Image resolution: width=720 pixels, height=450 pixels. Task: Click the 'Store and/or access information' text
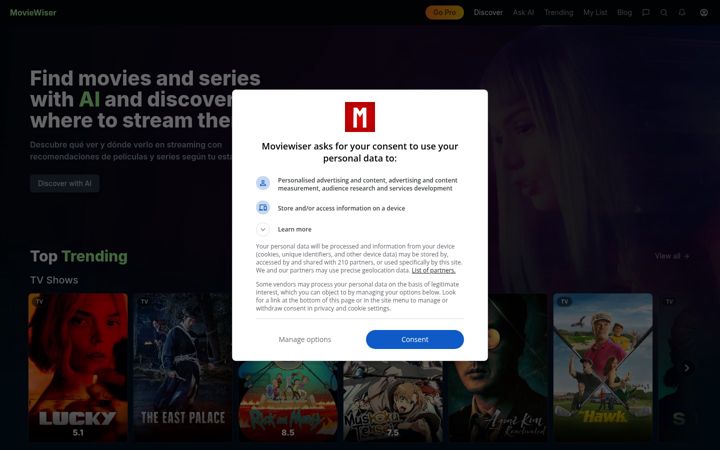tap(341, 208)
